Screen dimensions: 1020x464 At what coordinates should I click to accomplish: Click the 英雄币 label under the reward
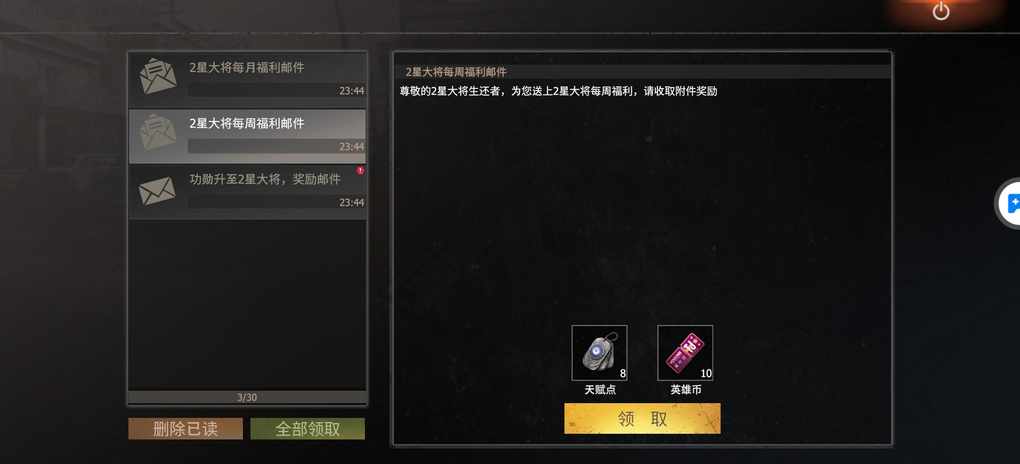point(686,390)
